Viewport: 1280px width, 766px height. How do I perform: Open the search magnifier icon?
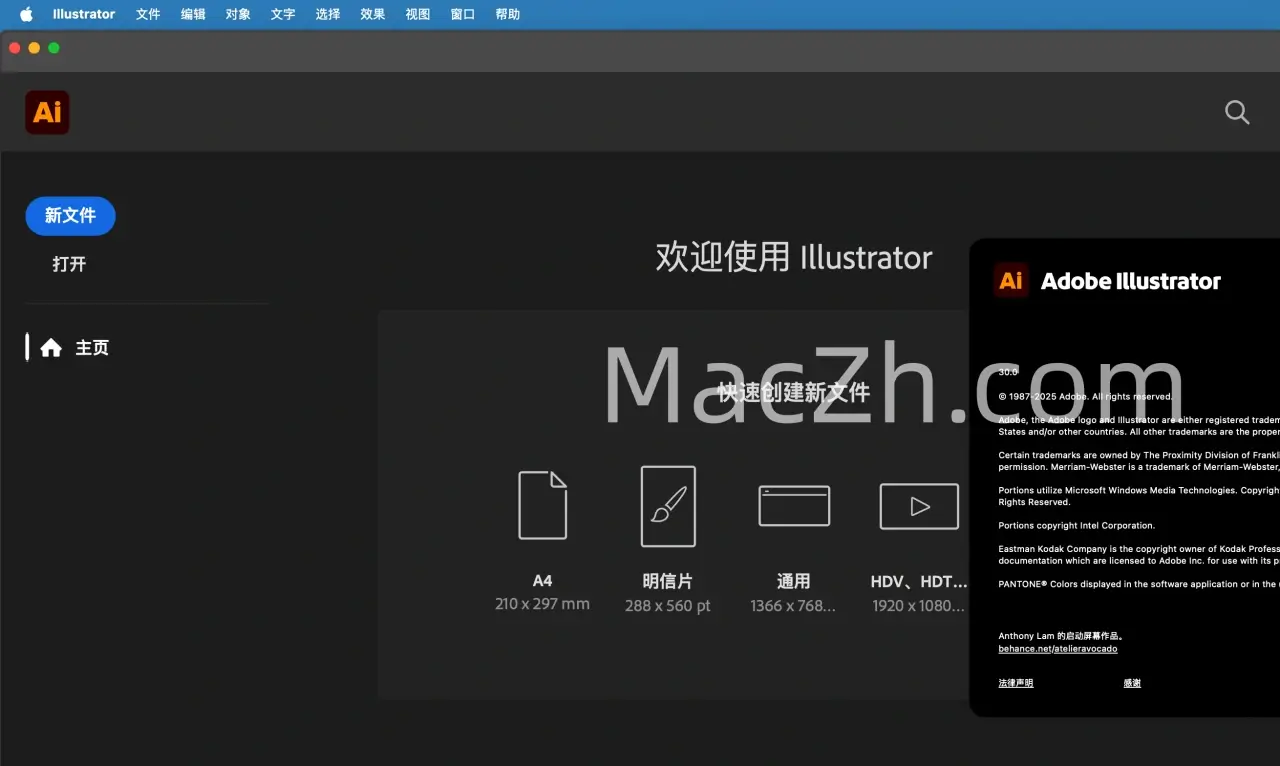pos(1237,112)
